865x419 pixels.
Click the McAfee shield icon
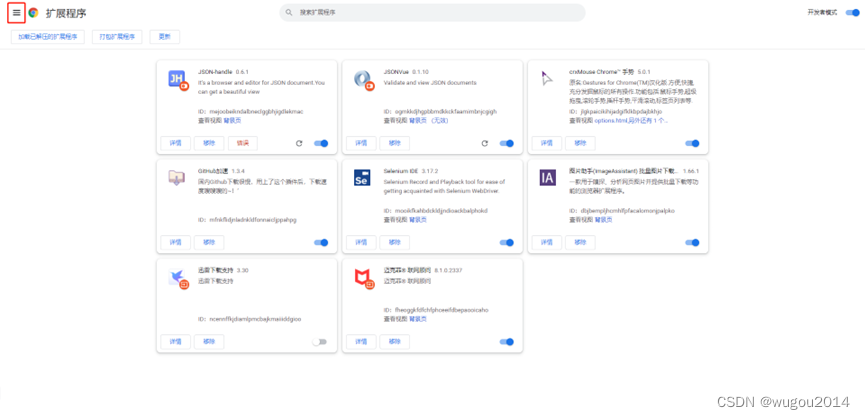point(364,278)
